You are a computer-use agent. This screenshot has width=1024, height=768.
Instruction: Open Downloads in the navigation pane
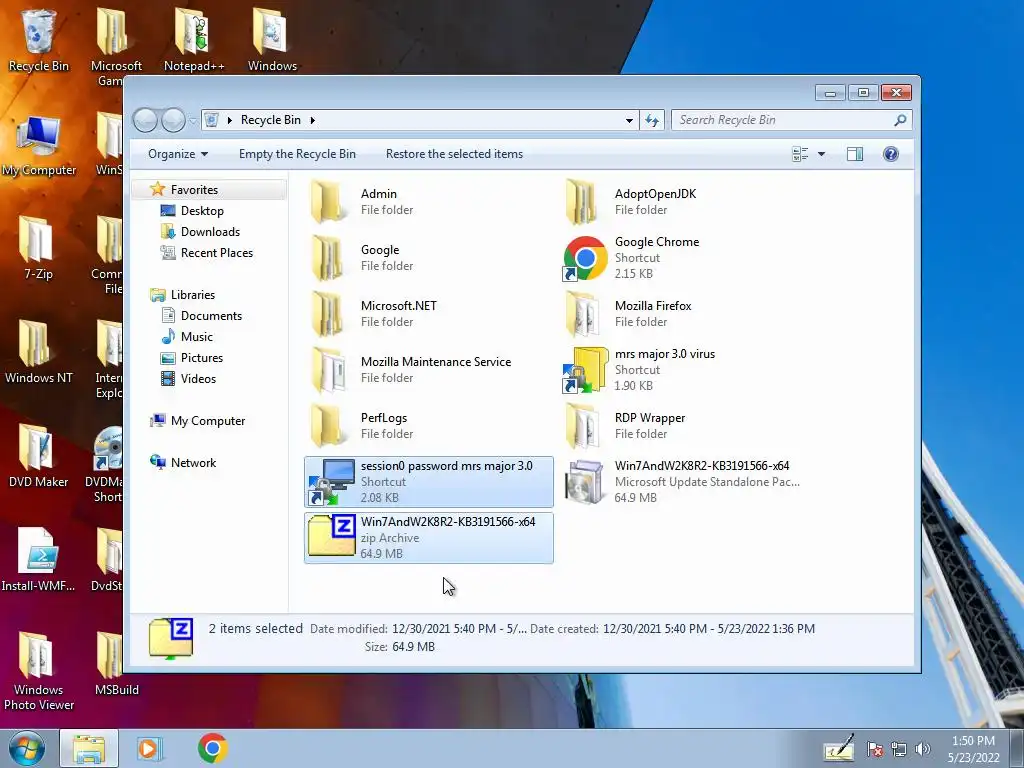(x=210, y=232)
